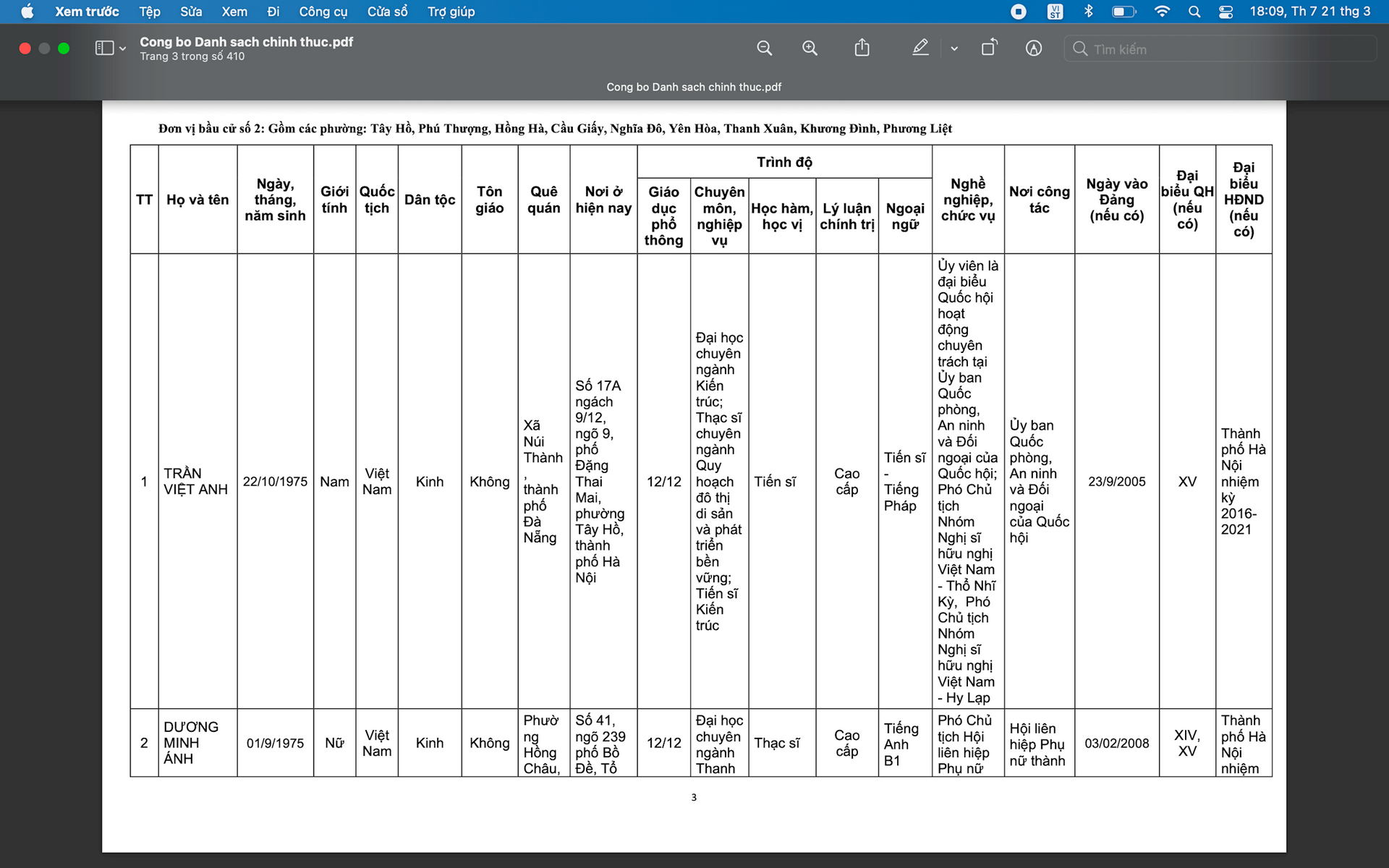This screenshot has height=868, width=1389.
Task: Open the Share icon in toolbar
Action: (x=862, y=48)
